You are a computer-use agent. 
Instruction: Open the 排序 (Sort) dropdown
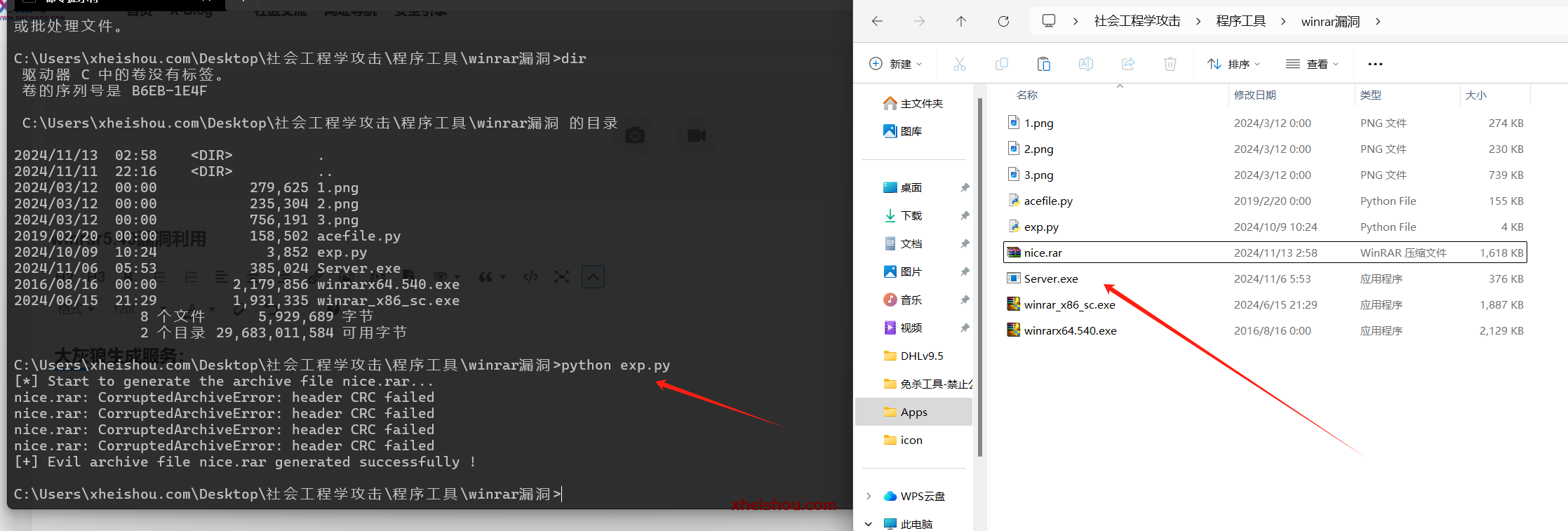coord(1233,64)
